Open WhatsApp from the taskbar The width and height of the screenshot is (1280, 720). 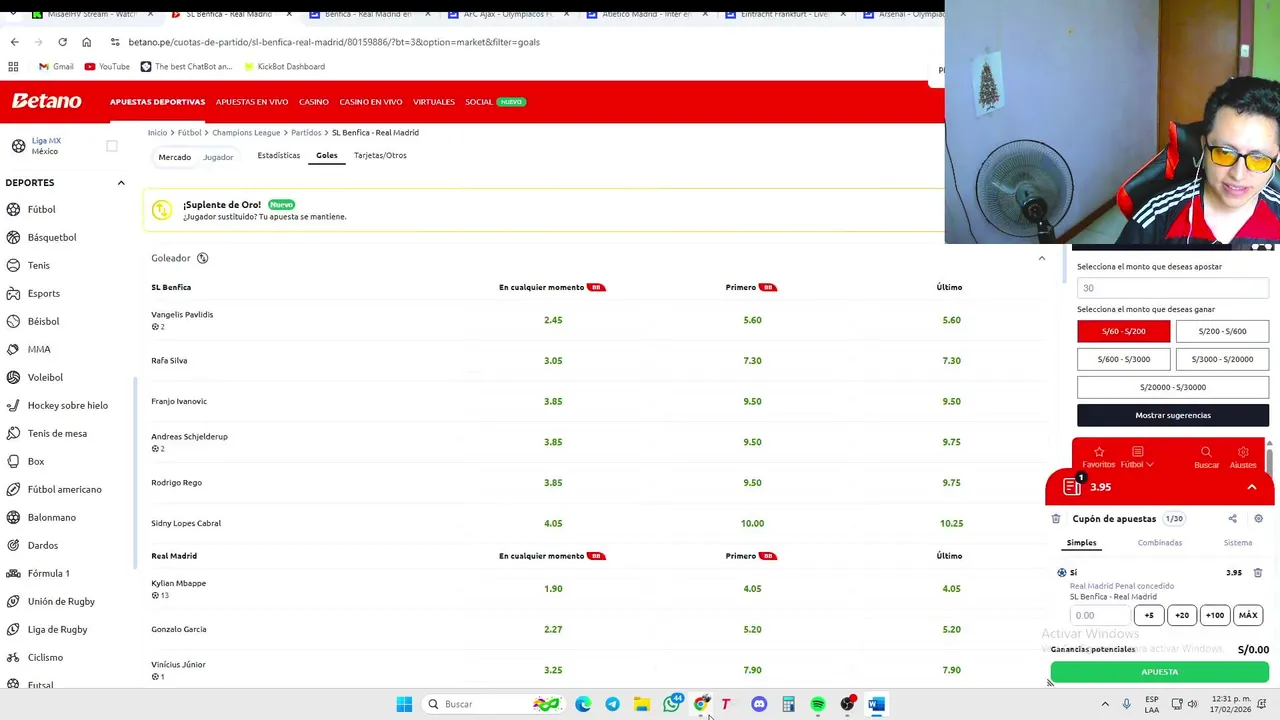672,704
